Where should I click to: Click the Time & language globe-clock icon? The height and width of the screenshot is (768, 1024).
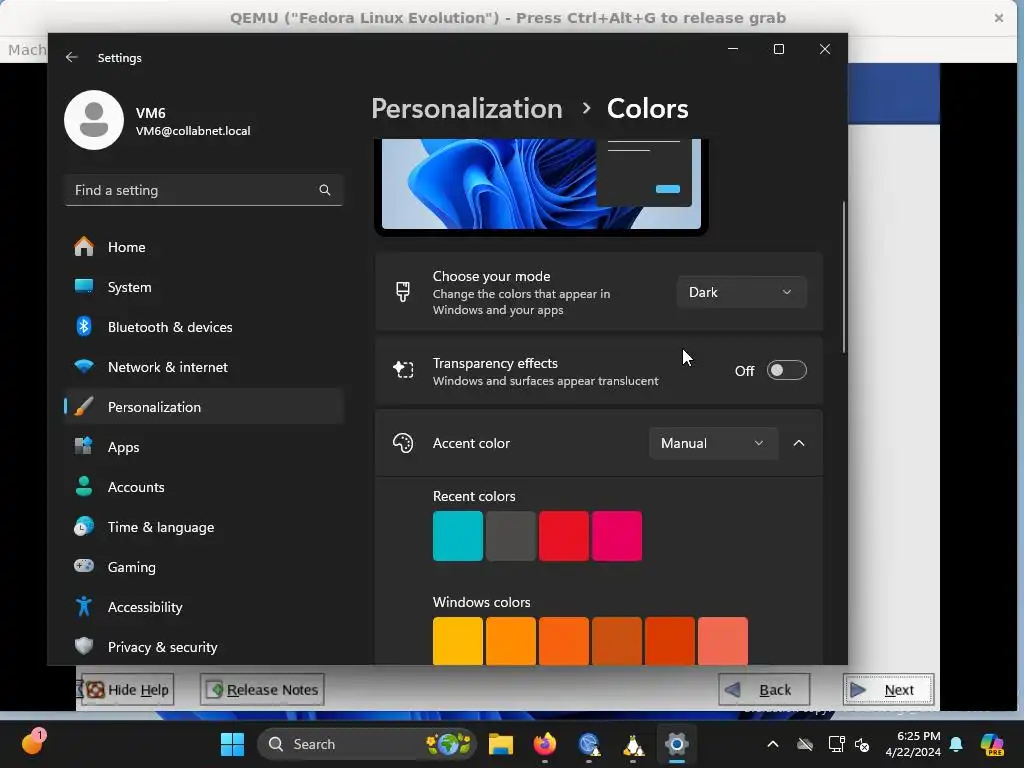(x=84, y=526)
